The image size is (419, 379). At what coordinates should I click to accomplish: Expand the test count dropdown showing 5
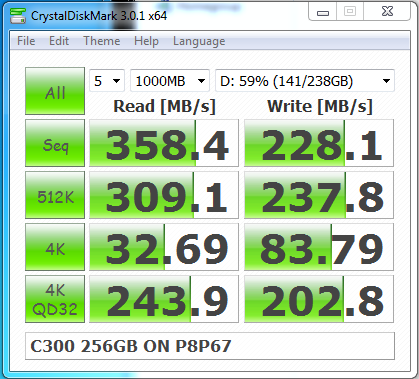click(x=107, y=81)
